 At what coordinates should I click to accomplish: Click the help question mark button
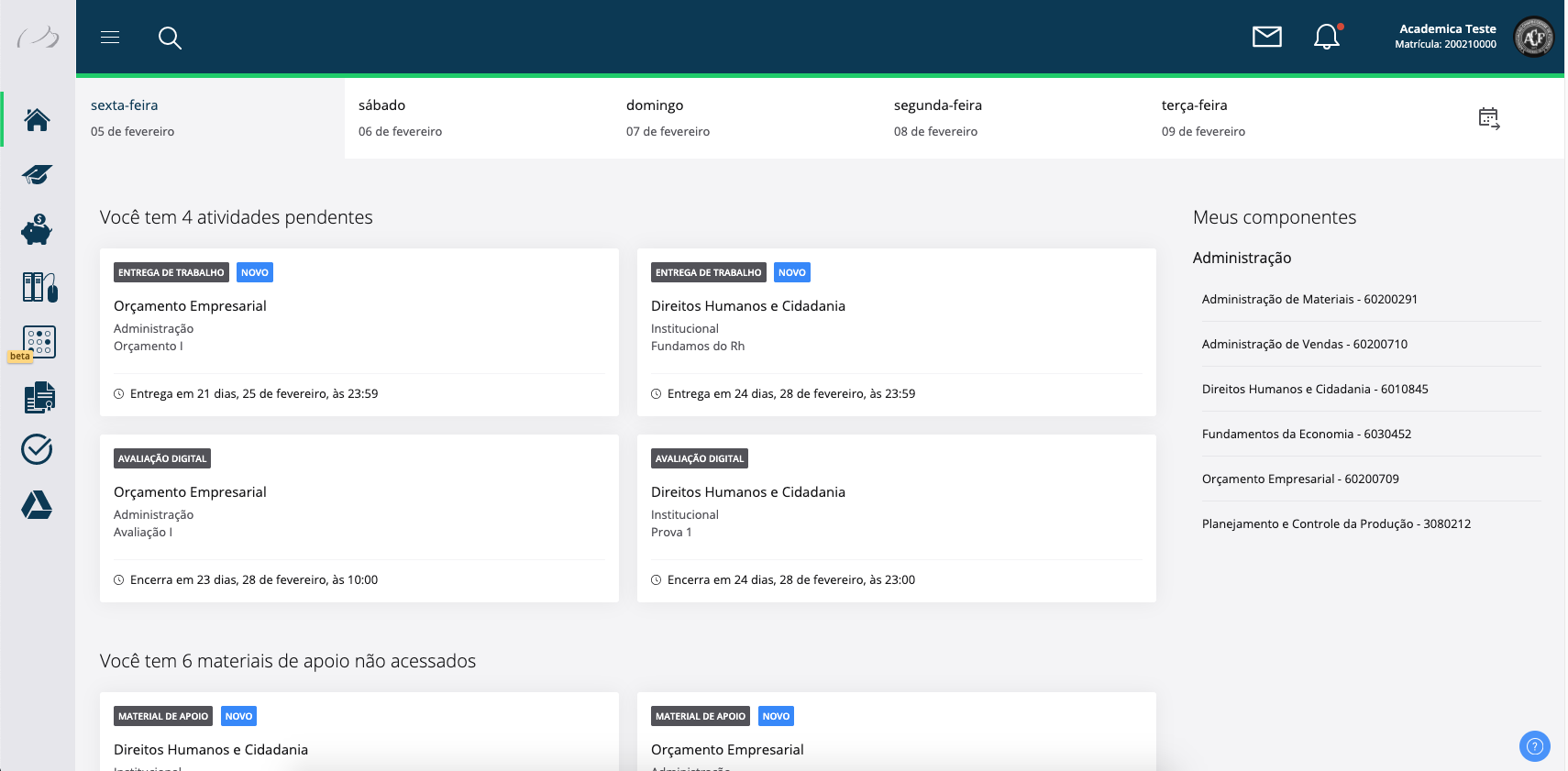(1534, 746)
